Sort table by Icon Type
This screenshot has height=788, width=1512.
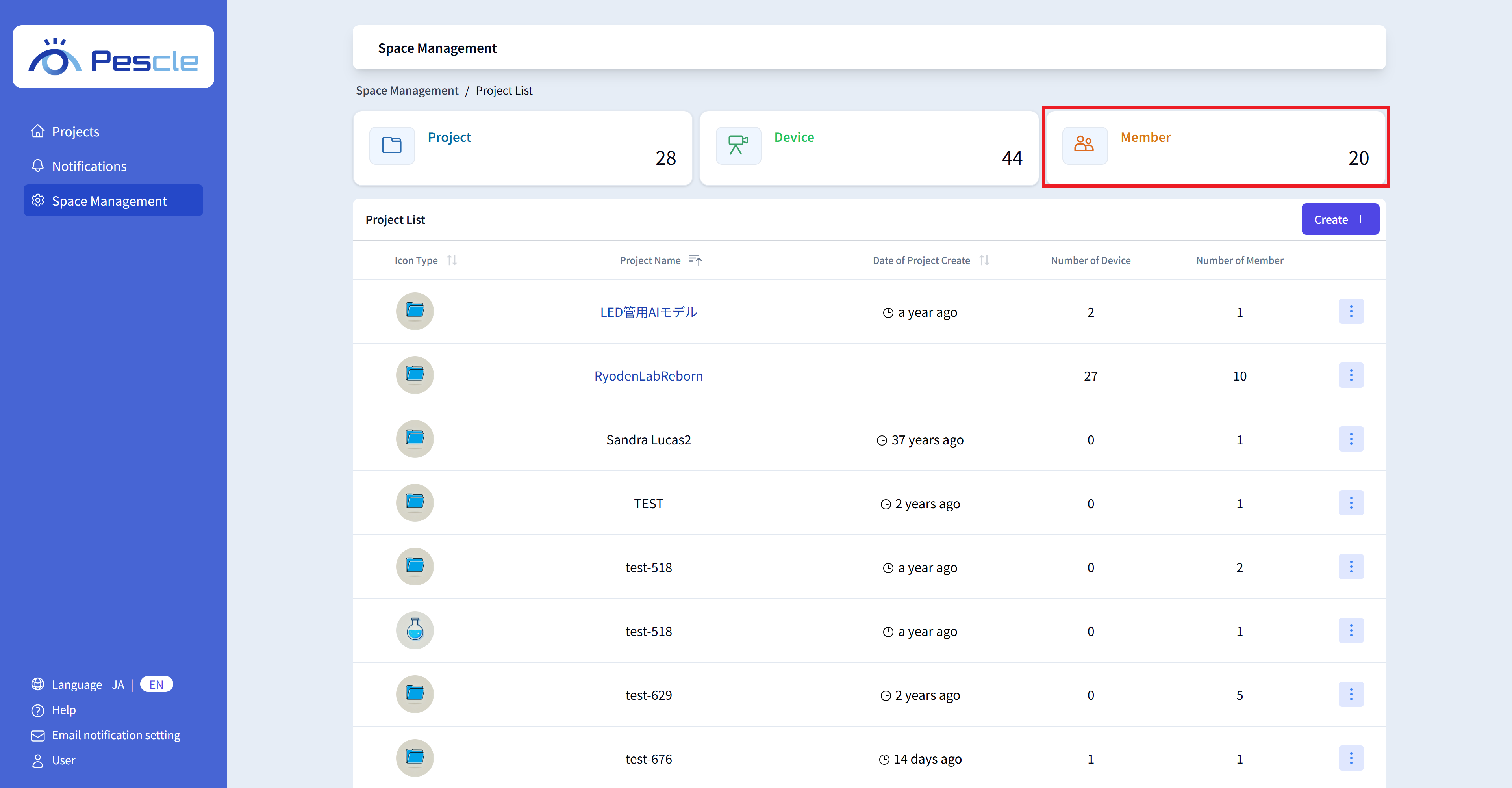click(x=451, y=260)
